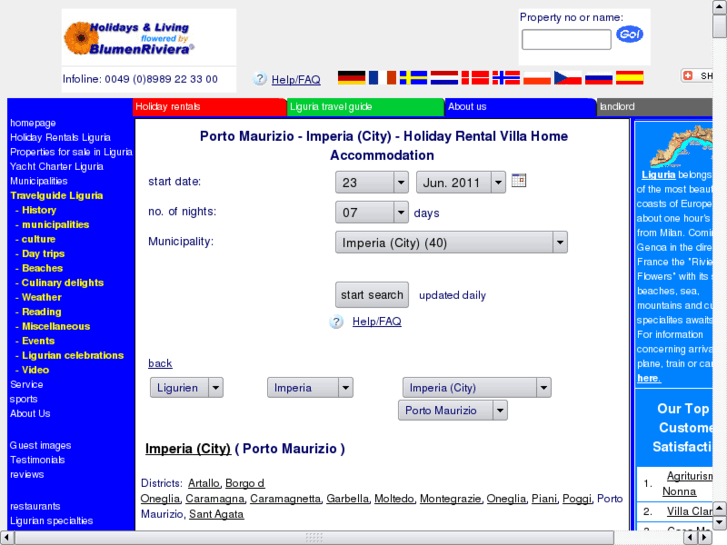Click the Spanish flag icon
Viewport: 727px width, 545px height.
(x=630, y=77)
